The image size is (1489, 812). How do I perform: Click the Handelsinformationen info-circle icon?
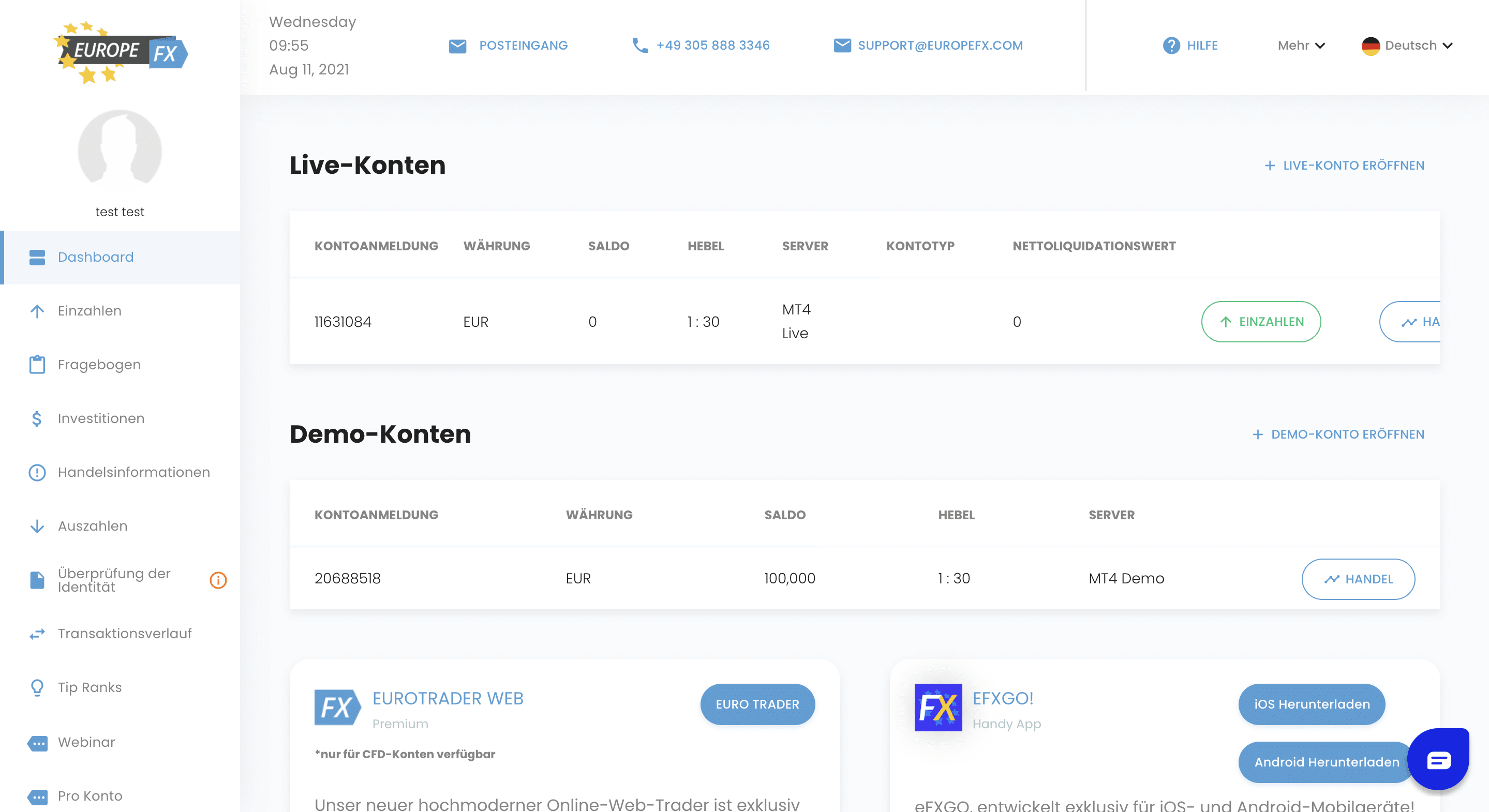(37, 472)
